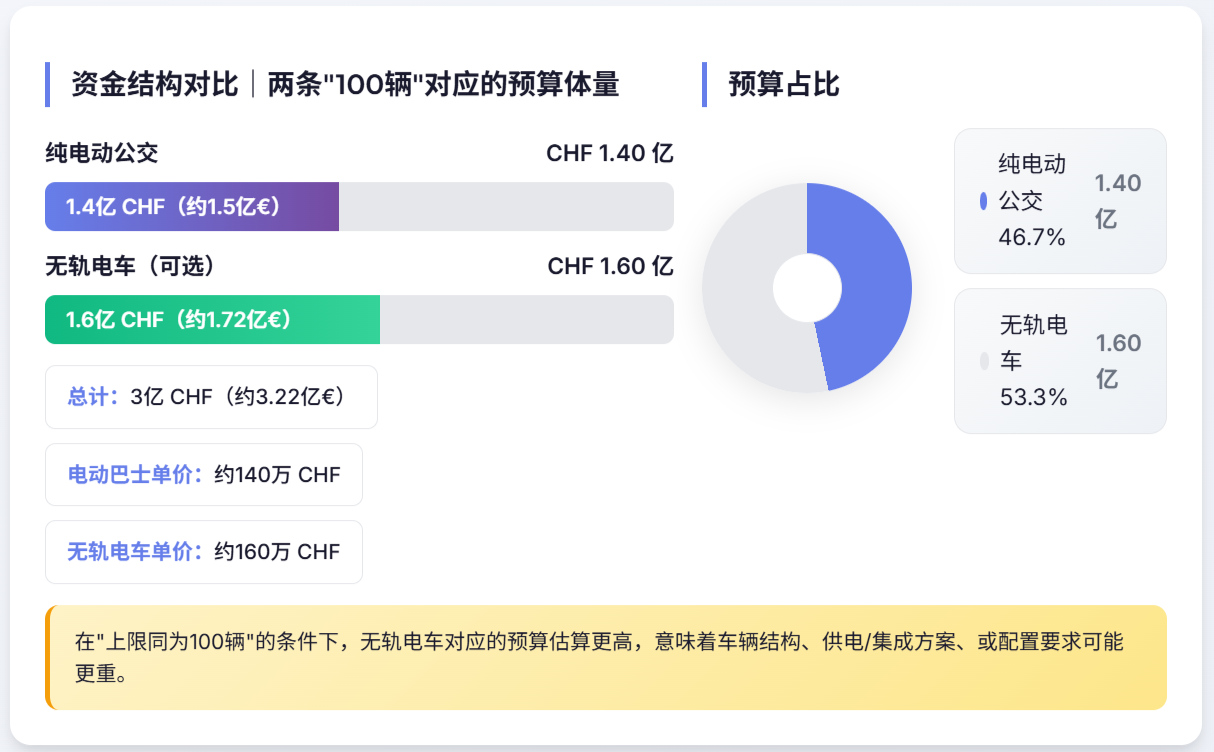Click the CHF 1.60 亿 value text
Viewport: 1214px width, 752px height.
click(x=610, y=266)
